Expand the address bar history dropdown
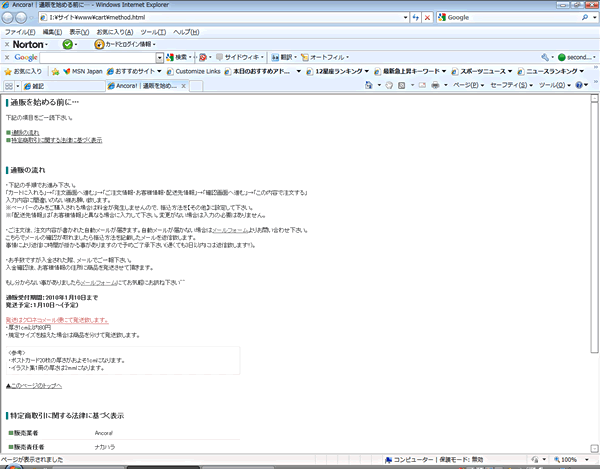Viewport: 600px width, 469px height. 405,17
